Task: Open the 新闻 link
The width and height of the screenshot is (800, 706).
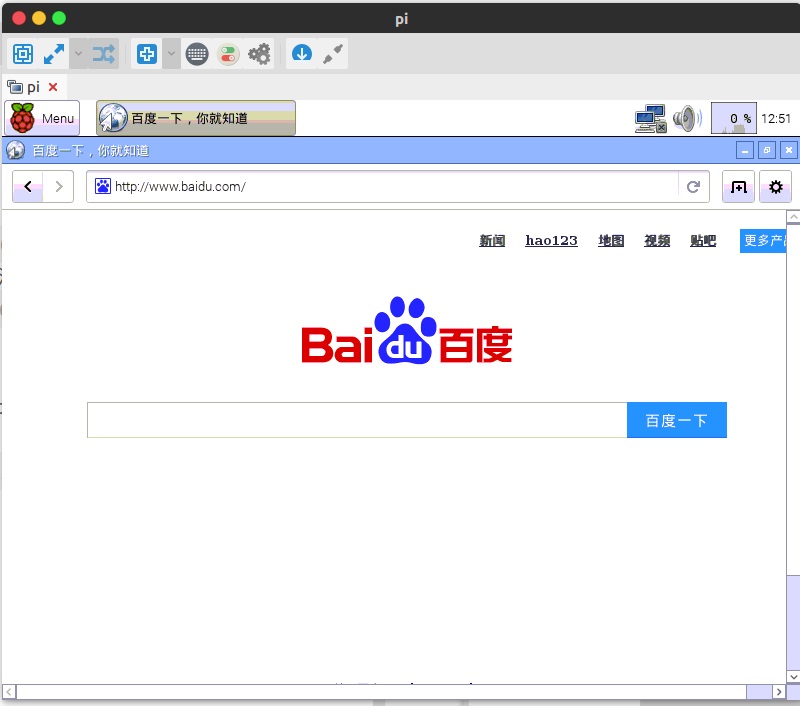Action: click(492, 241)
